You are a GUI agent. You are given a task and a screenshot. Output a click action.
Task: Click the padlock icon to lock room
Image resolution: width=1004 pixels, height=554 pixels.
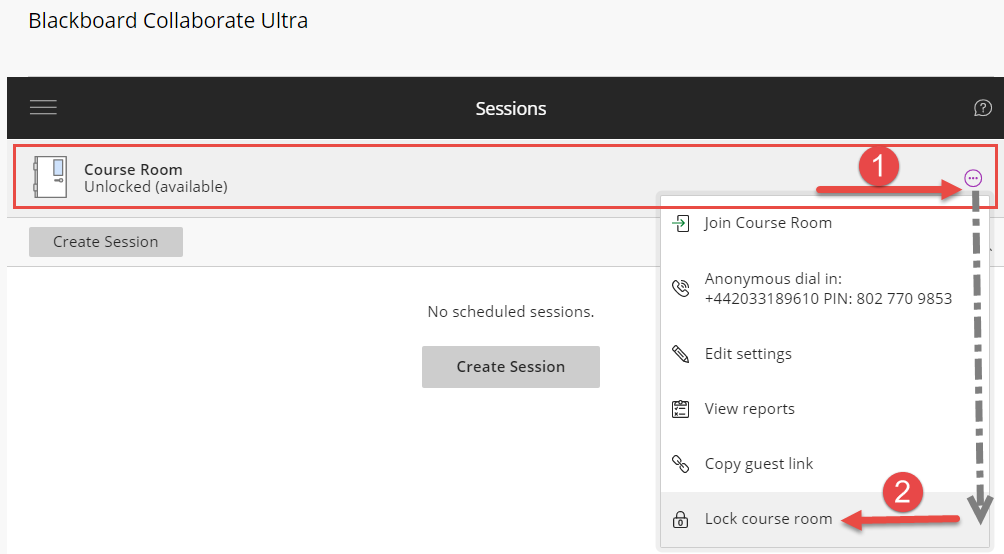[x=681, y=520]
